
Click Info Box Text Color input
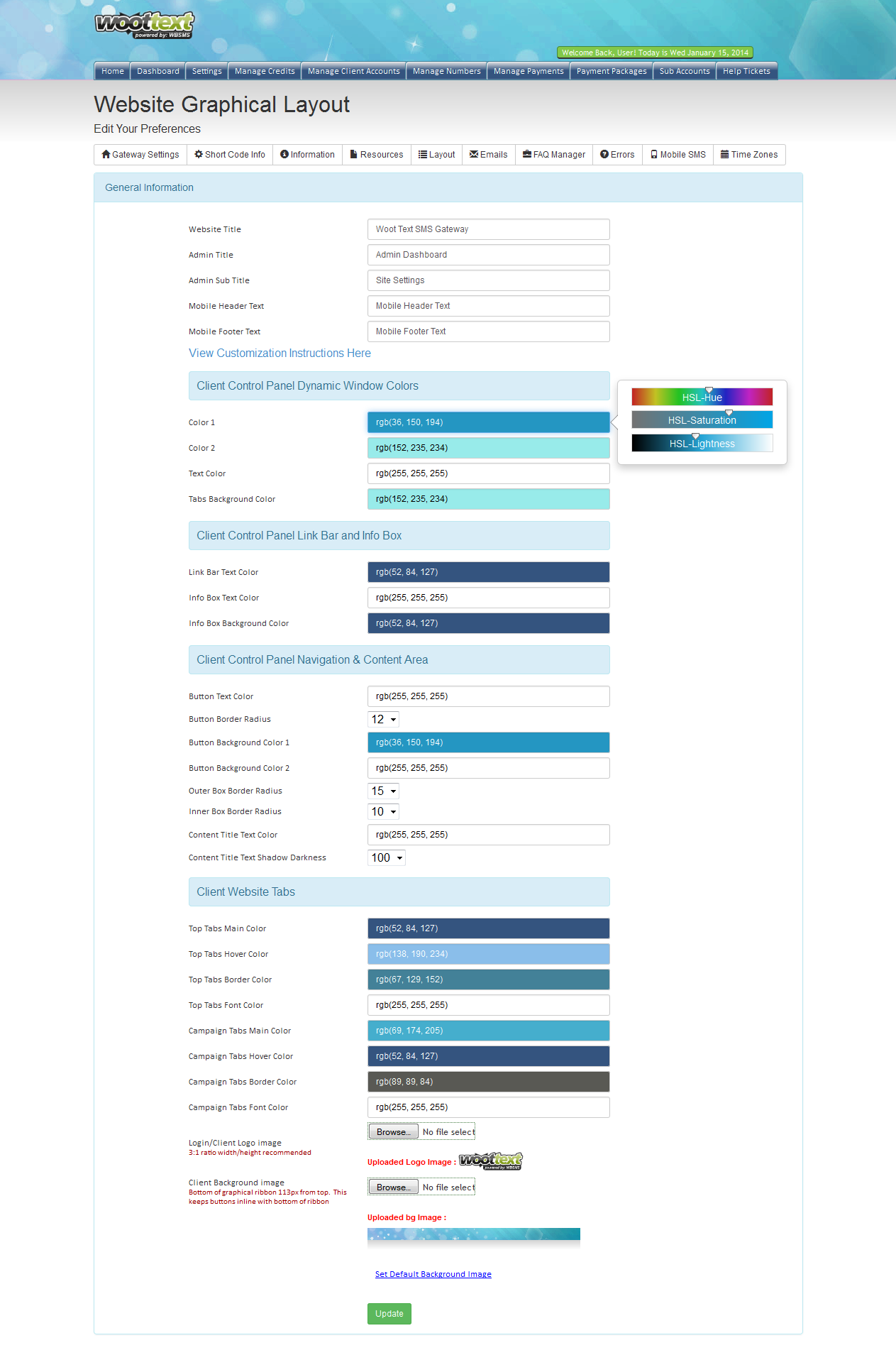point(489,598)
